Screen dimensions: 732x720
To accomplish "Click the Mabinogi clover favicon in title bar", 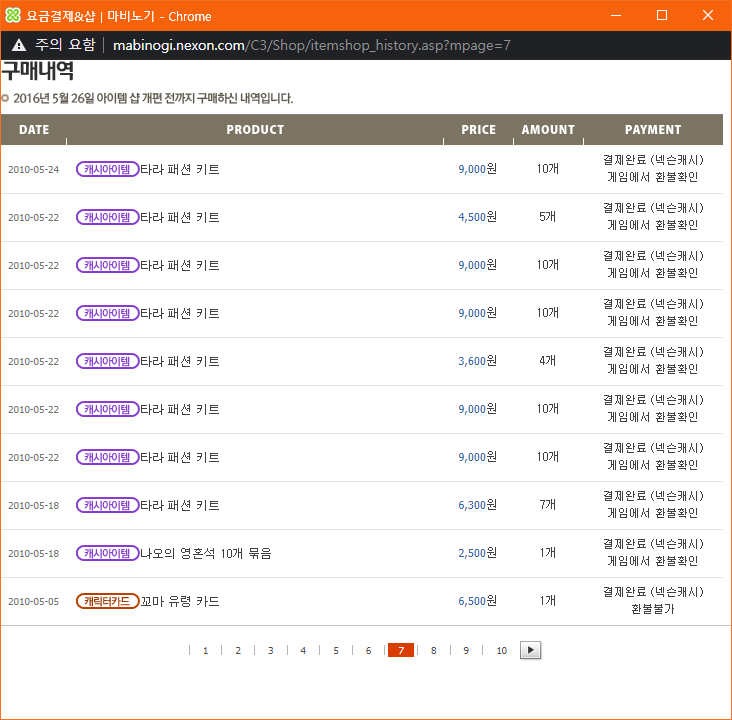I will click(13, 15).
